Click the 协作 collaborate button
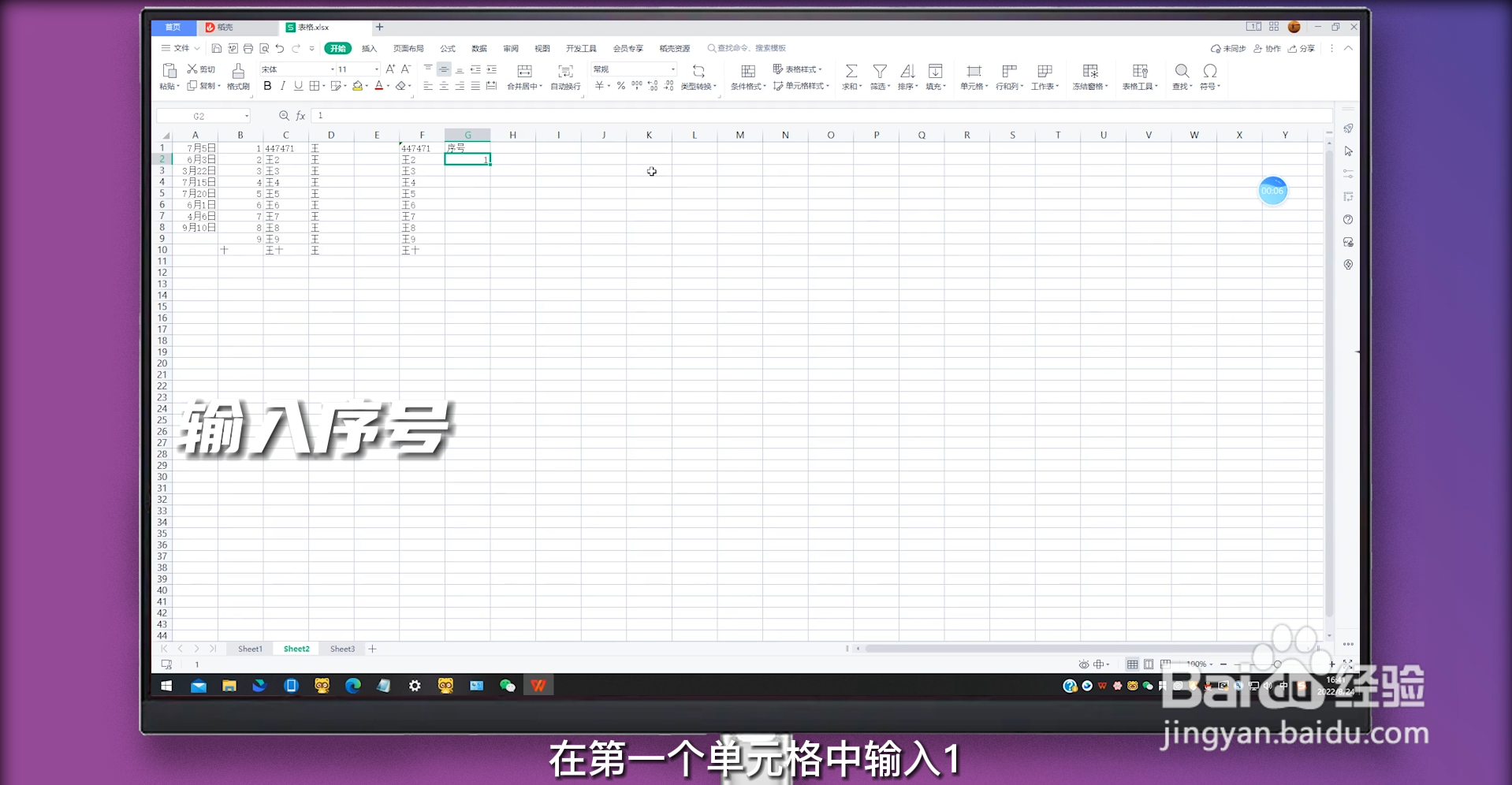The image size is (1512, 785). [x=1271, y=48]
